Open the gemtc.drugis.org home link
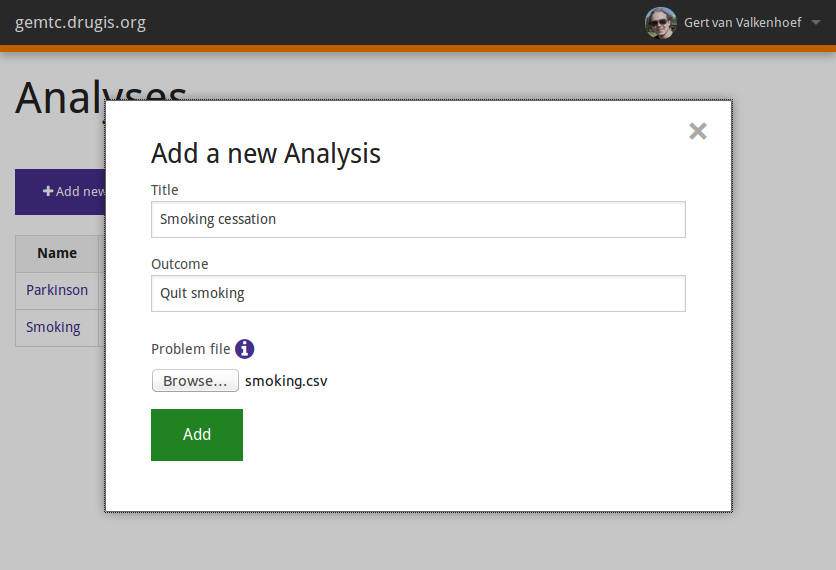836x570 pixels. click(81, 22)
